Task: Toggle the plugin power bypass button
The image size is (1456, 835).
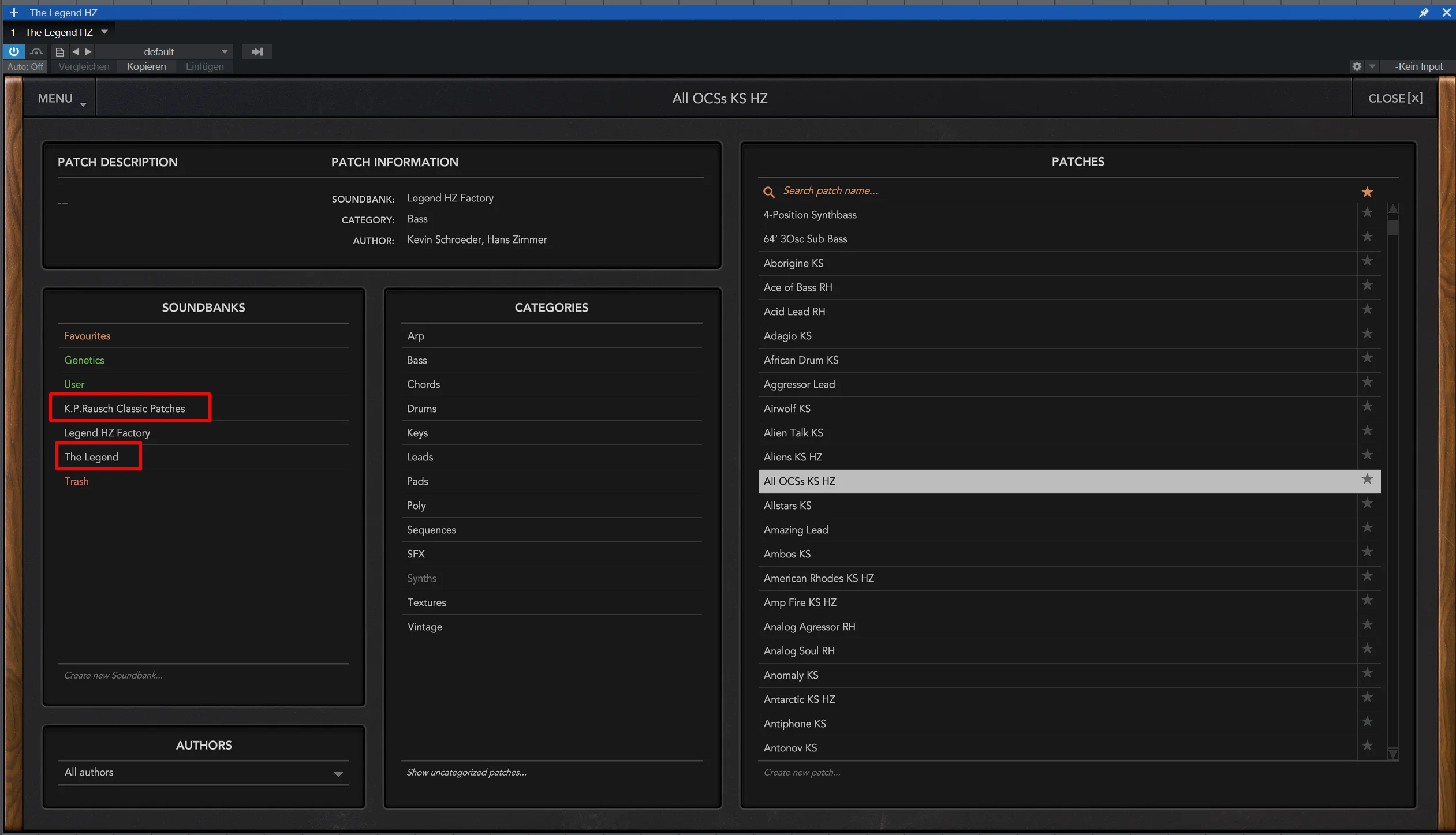Action: [x=14, y=51]
